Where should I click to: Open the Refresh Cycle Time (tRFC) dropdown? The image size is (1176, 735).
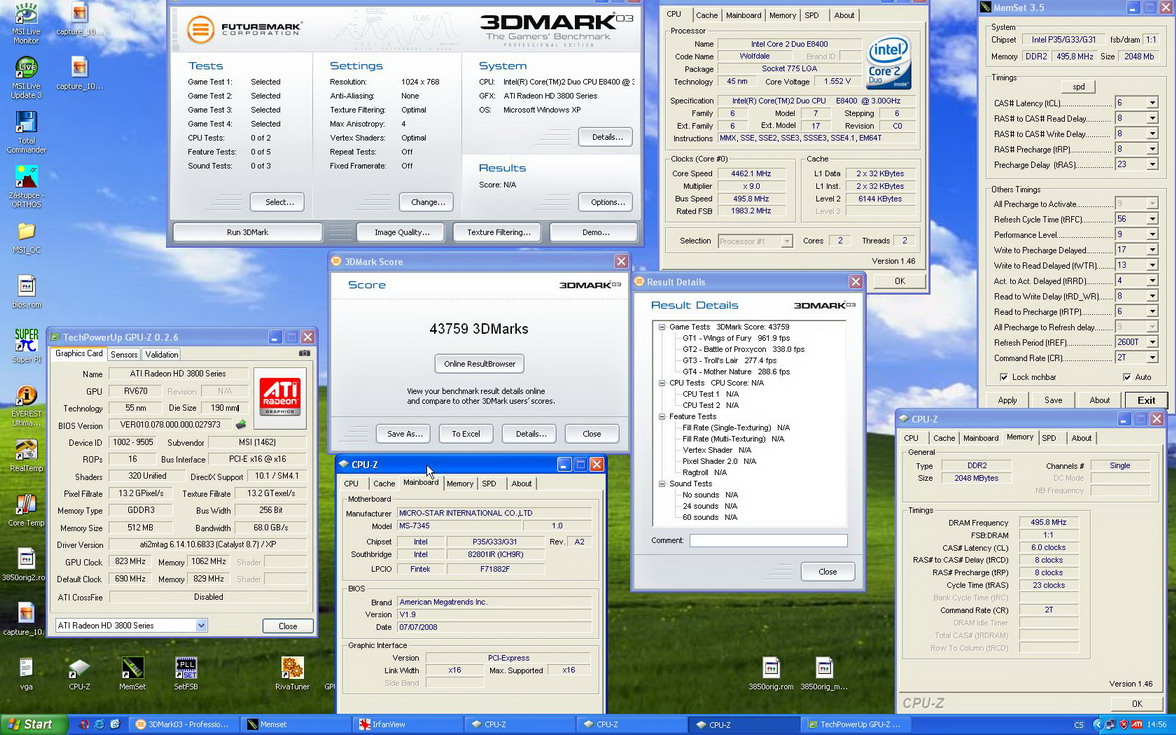pyautogui.click(x=1152, y=219)
